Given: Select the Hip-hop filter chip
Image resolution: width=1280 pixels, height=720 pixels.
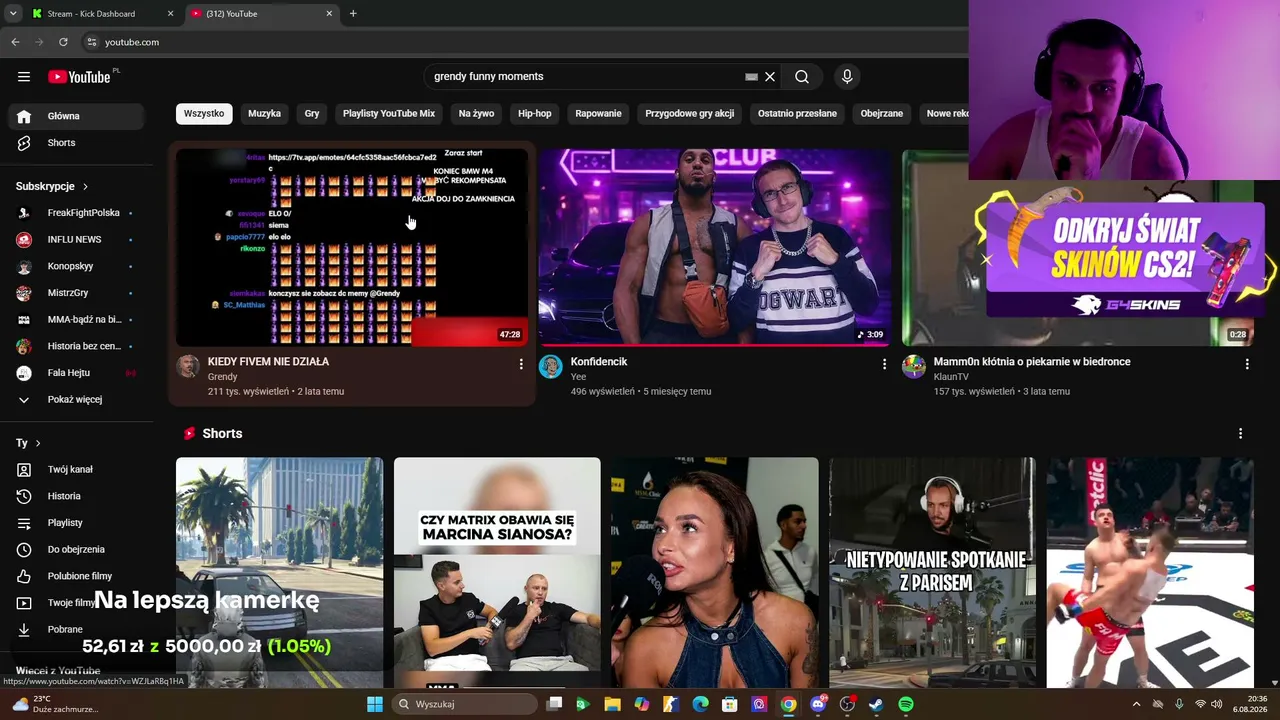Looking at the screenshot, I should (x=535, y=114).
